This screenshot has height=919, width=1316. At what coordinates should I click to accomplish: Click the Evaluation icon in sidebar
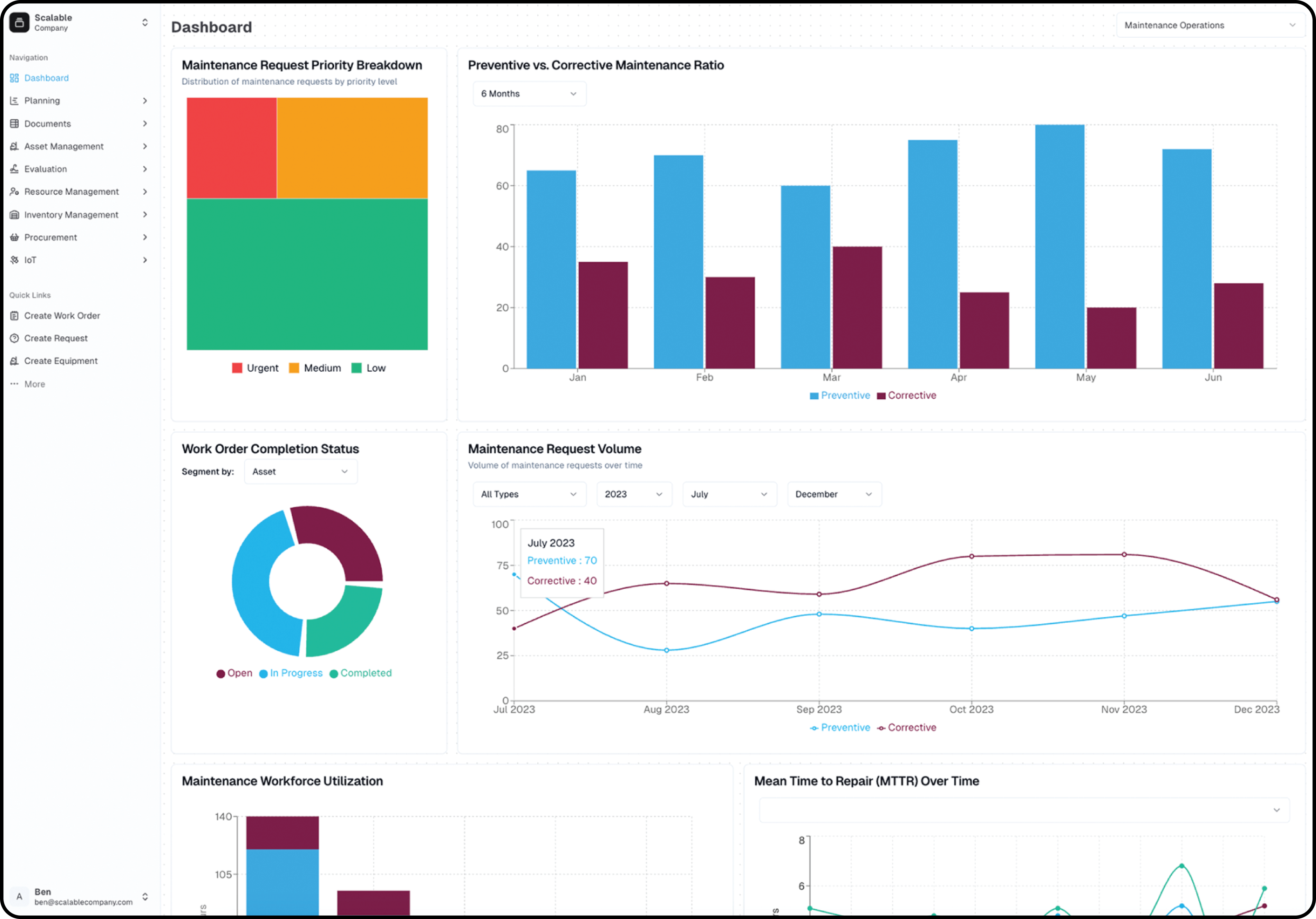[x=14, y=169]
